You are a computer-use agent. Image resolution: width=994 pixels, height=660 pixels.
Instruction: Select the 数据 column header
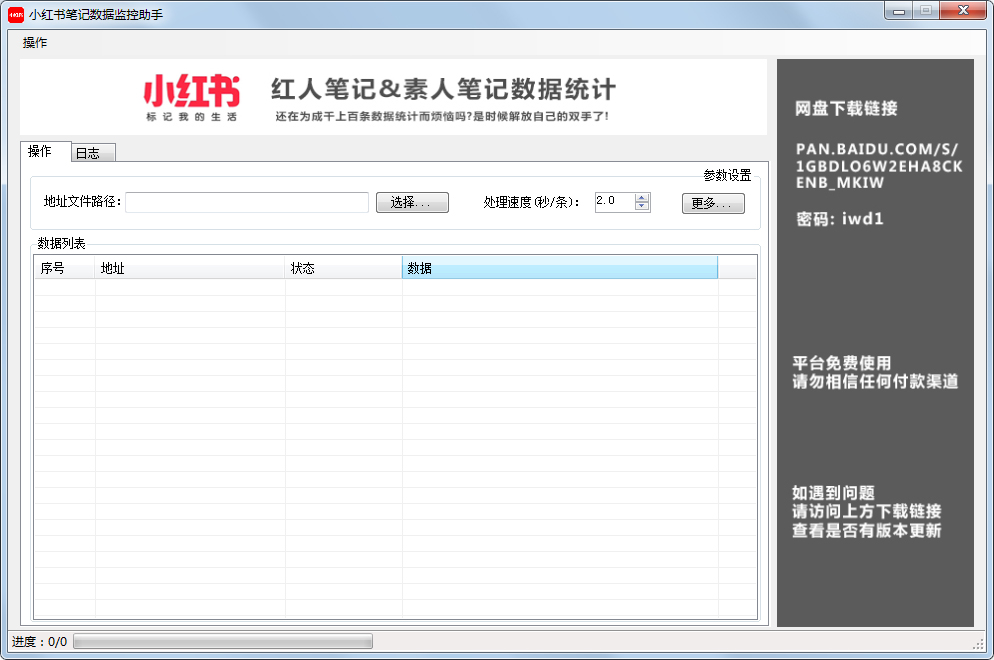[559, 268]
